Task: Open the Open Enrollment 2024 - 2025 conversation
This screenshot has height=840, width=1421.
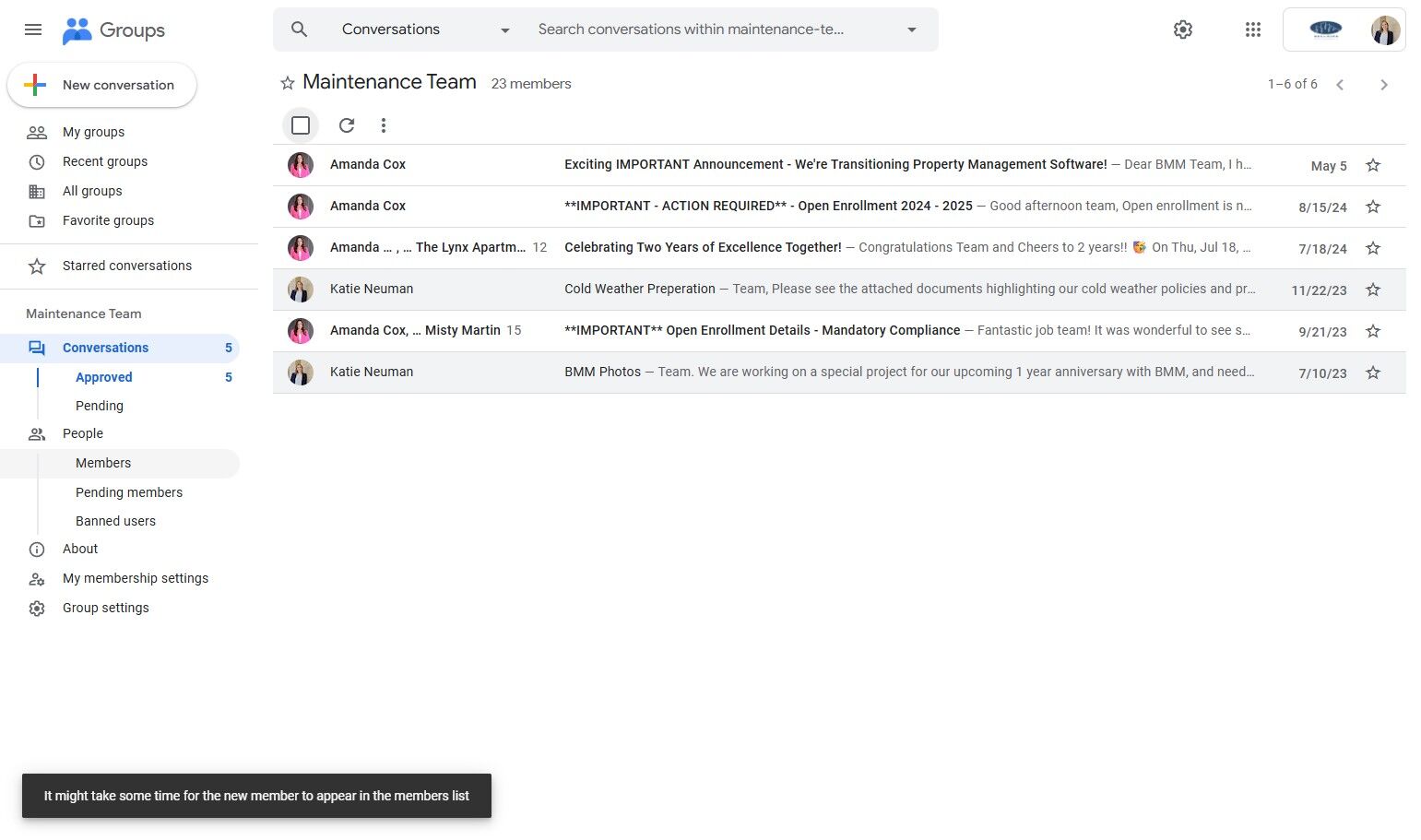Action: point(768,206)
